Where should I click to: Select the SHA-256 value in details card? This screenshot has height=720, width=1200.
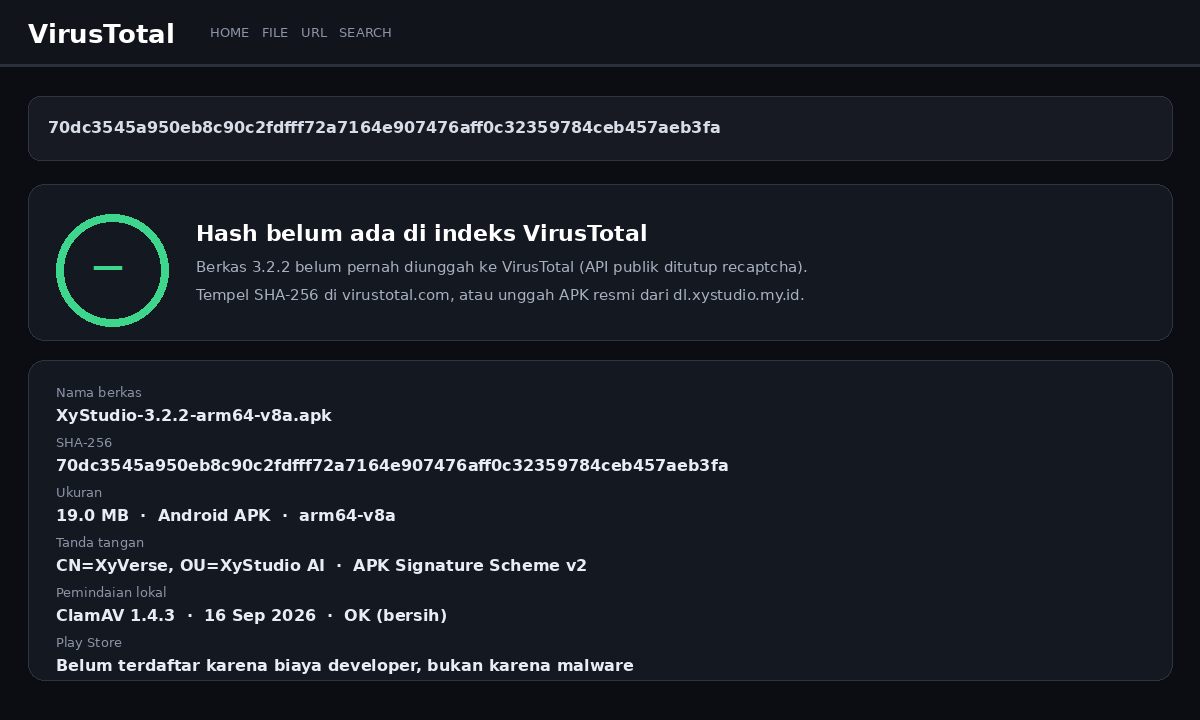(392, 466)
